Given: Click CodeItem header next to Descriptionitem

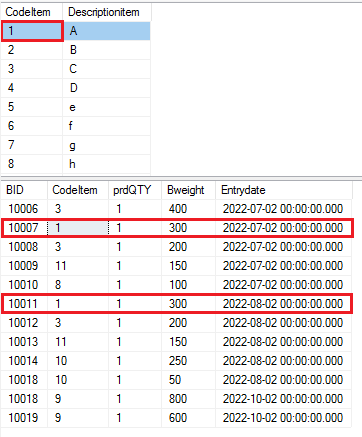Looking at the screenshot, I should [32, 12].
